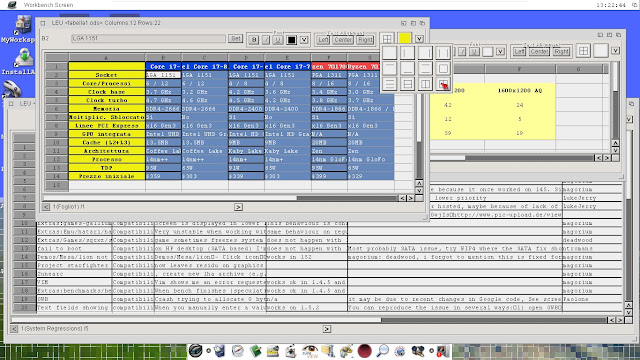Expand the yellow background color dropdown
This screenshot has width=640, height=360.
click(x=419, y=39)
